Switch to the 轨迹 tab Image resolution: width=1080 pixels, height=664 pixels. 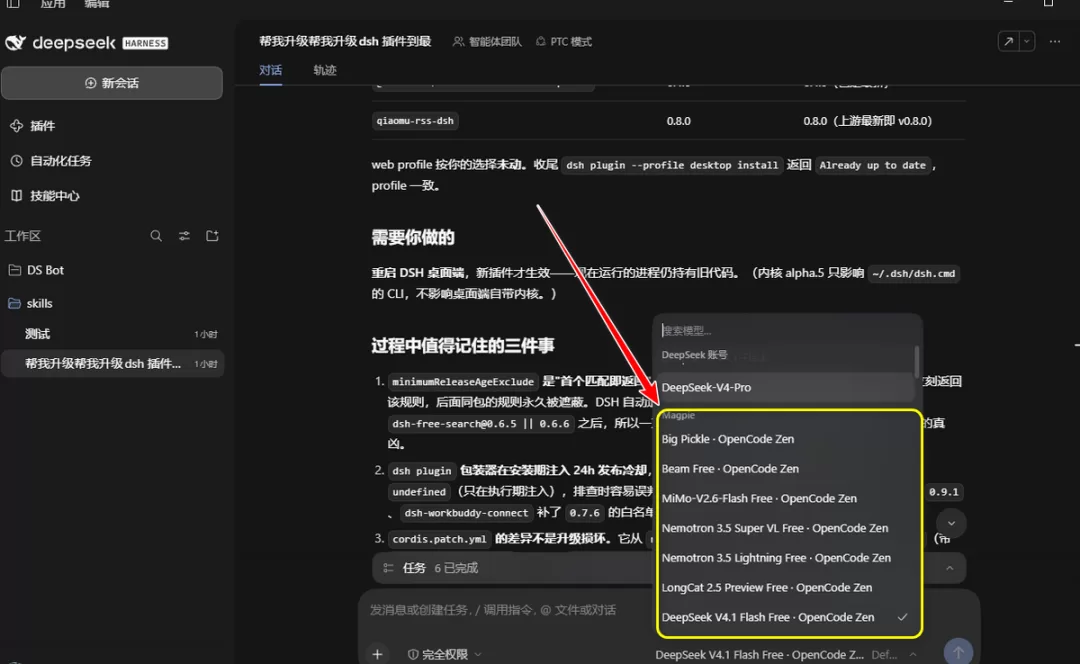pos(324,70)
